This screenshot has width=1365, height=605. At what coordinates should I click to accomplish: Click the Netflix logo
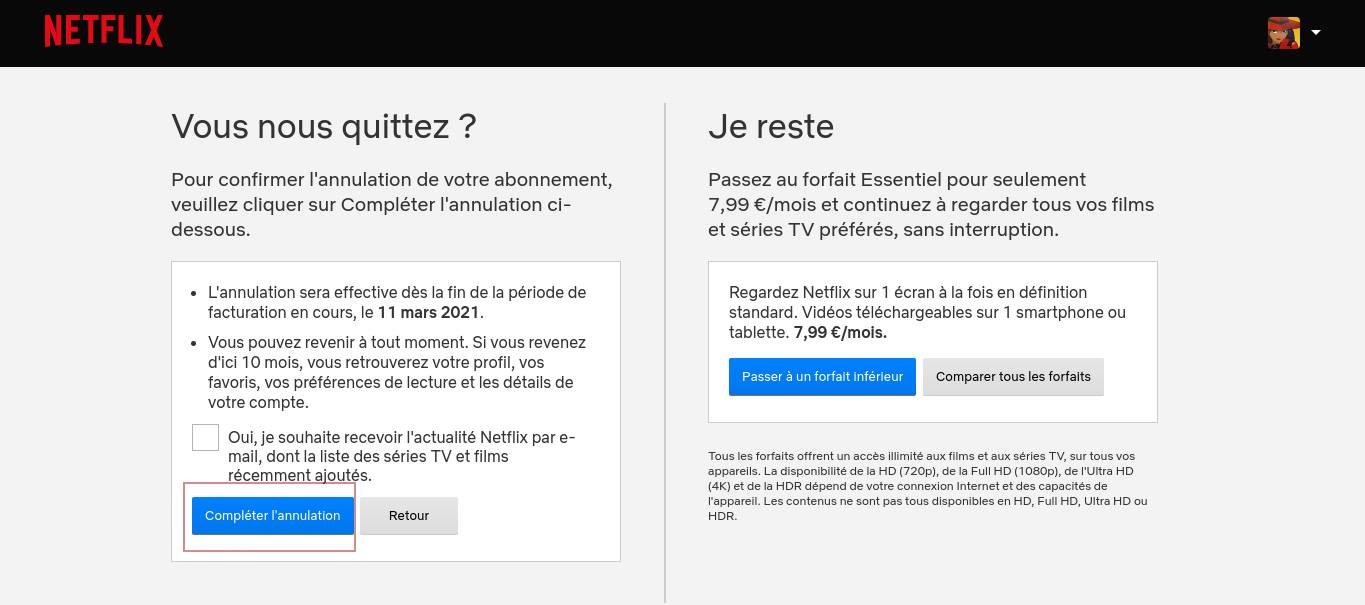(x=103, y=32)
